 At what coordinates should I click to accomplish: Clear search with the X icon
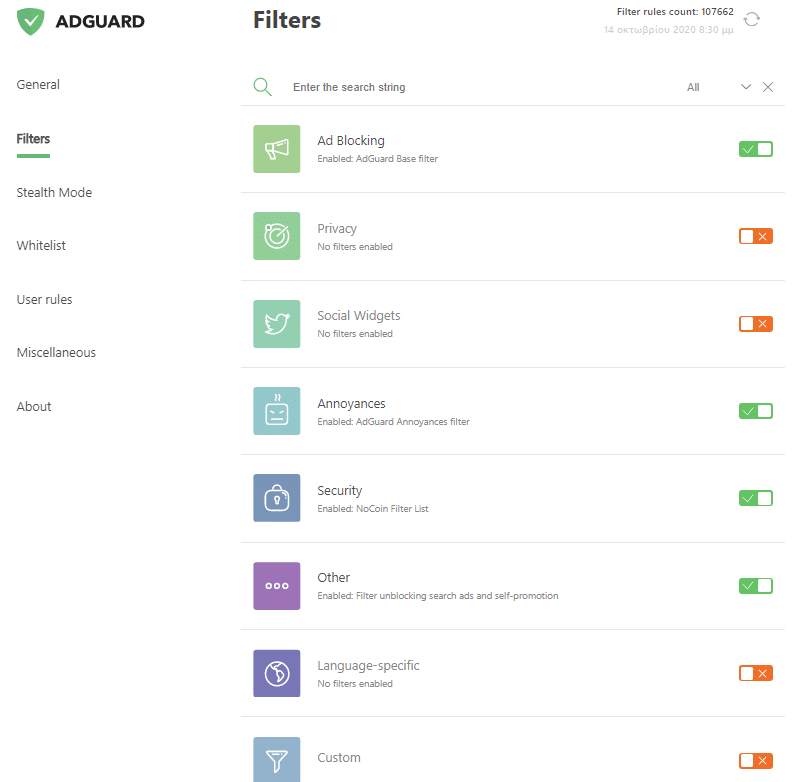(x=768, y=87)
